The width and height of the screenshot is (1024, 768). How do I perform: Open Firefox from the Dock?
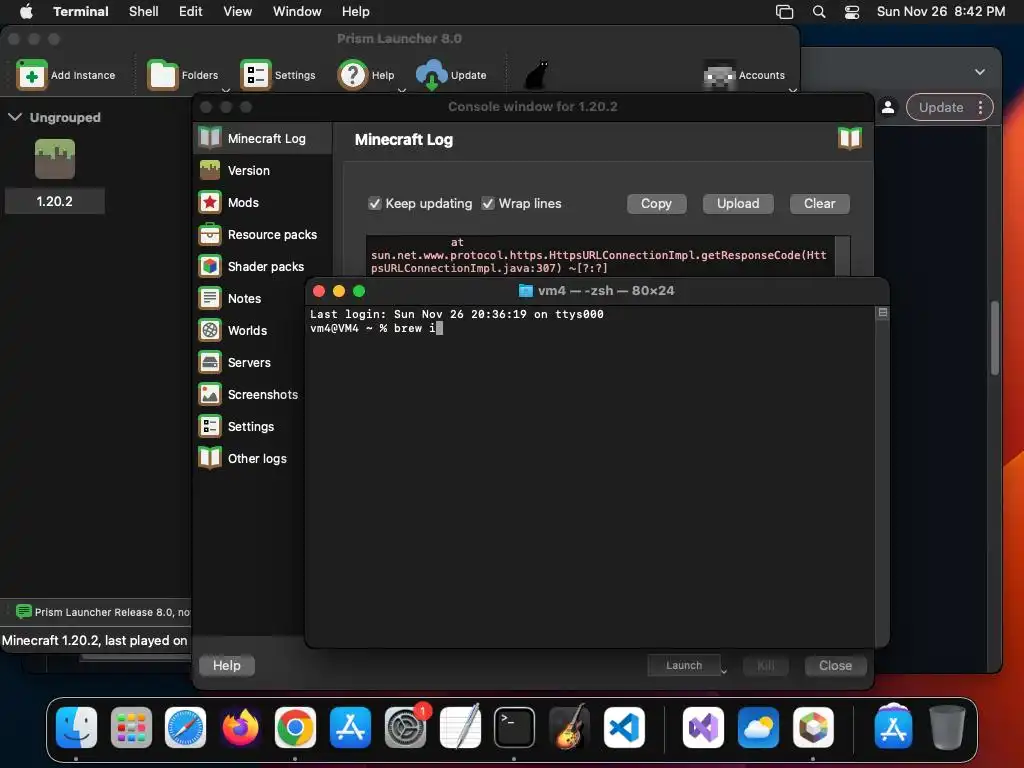pyautogui.click(x=240, y=727)
